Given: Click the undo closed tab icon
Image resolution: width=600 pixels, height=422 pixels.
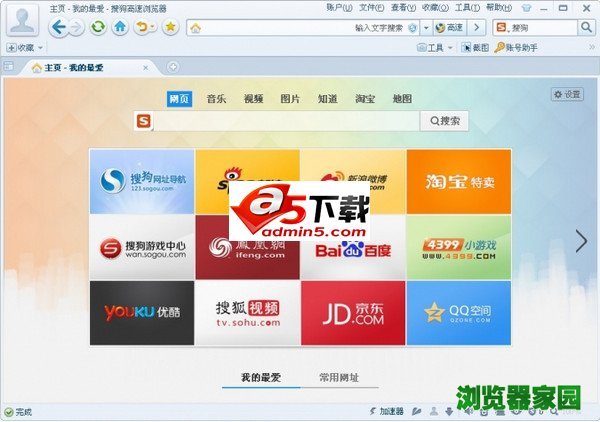Looking at the screenshot, I should tap(143, 27).
